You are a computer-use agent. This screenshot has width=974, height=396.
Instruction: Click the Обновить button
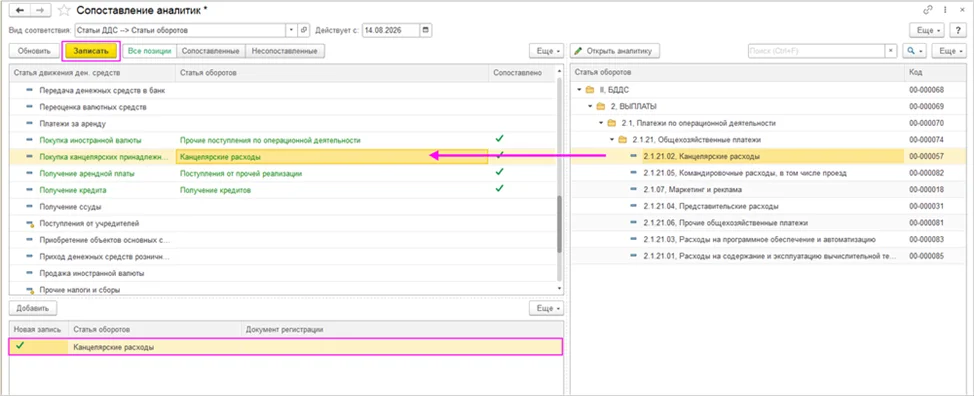[x=34, y=51]
